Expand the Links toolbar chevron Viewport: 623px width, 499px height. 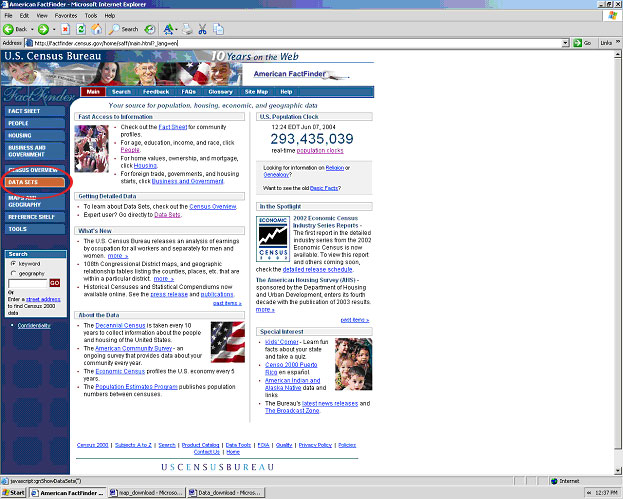click(x=618, y=42)
